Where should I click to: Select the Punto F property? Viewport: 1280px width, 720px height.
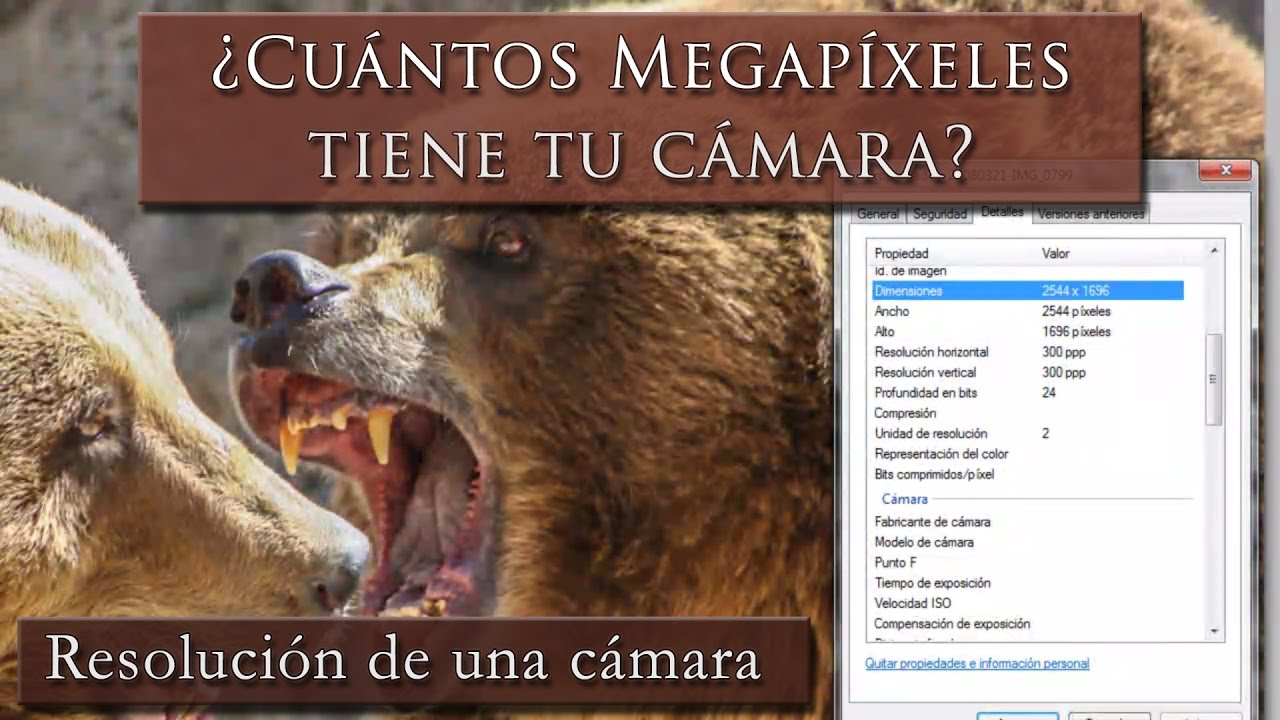[895, 562]
